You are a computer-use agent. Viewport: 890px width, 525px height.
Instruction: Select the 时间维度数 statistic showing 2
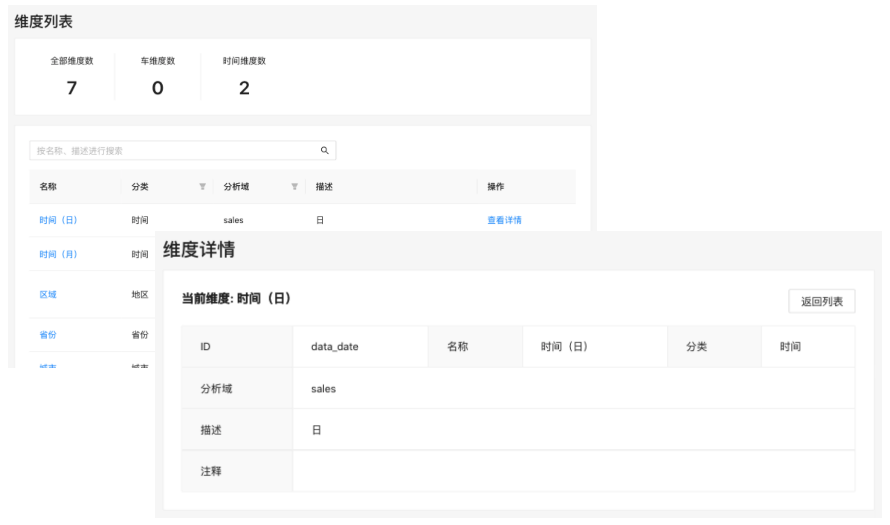[244, 77]
